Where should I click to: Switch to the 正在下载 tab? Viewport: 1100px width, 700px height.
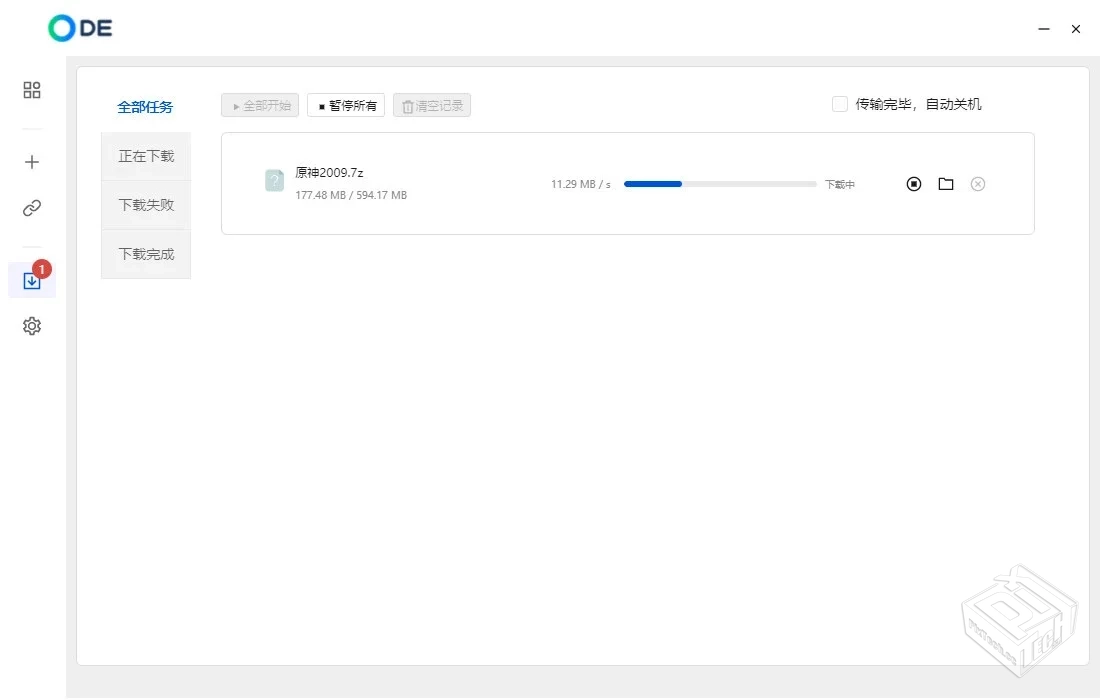145,155
